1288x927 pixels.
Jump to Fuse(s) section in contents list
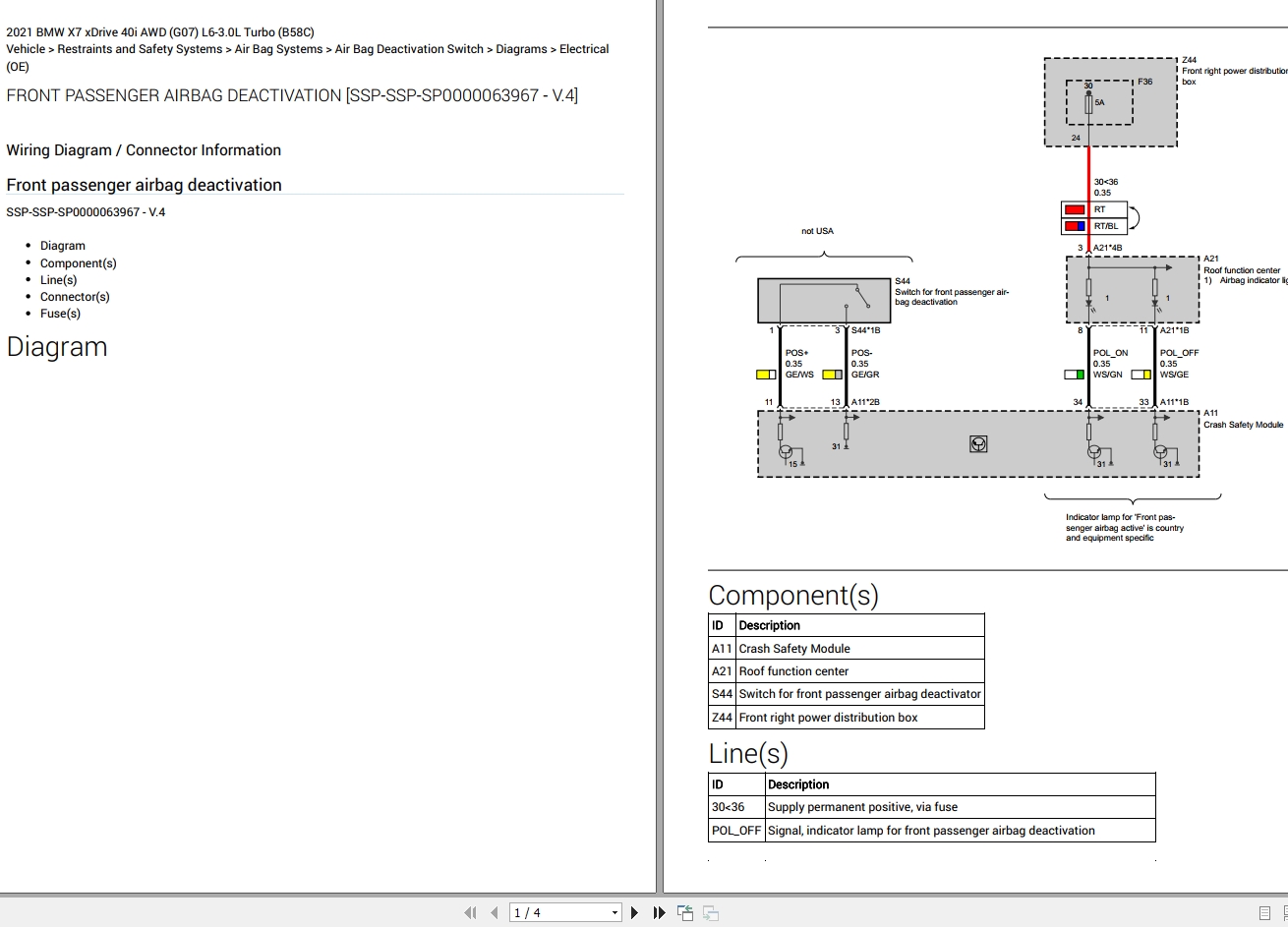[x=60, y=313]
